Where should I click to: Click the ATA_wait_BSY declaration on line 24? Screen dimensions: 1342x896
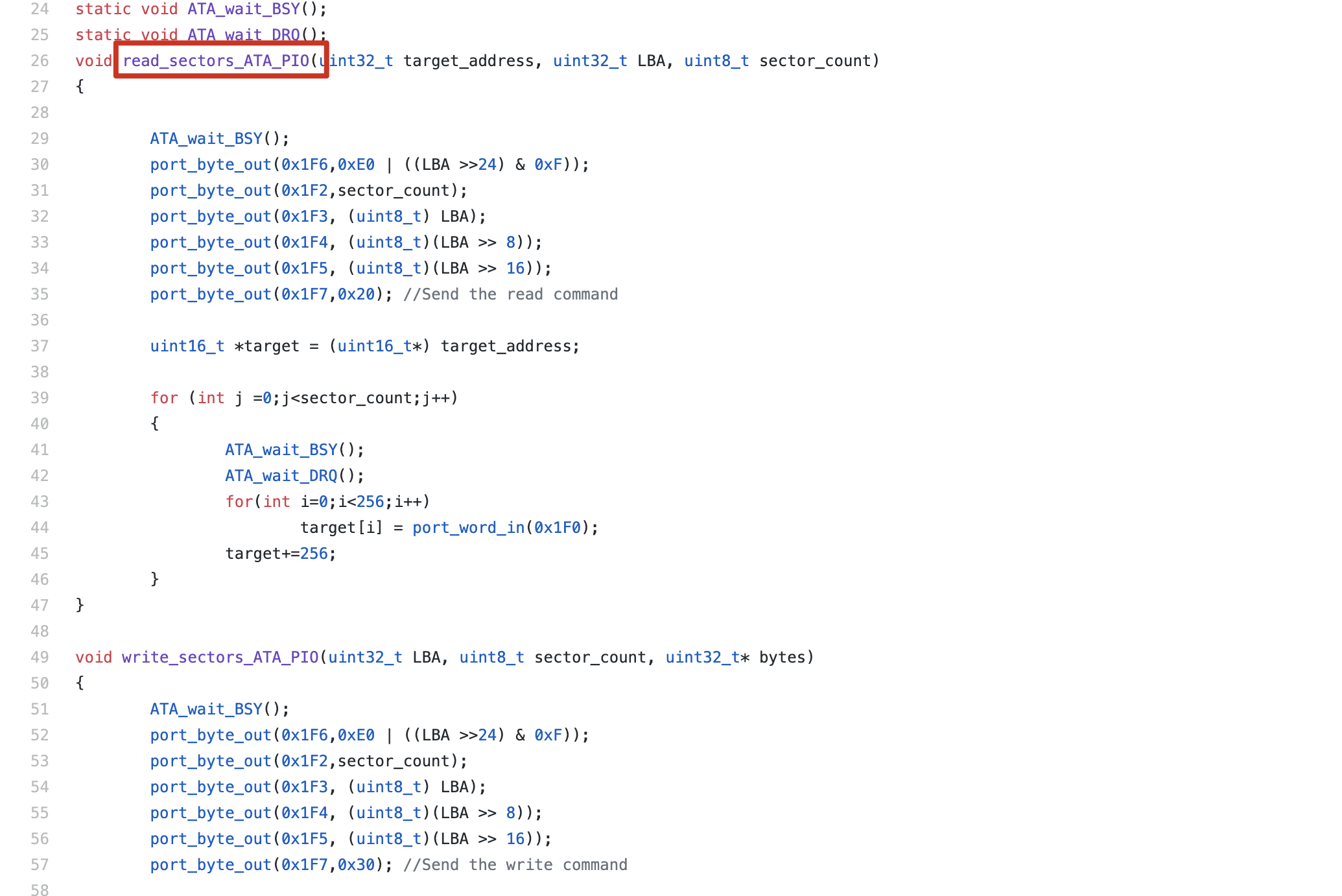244,9
